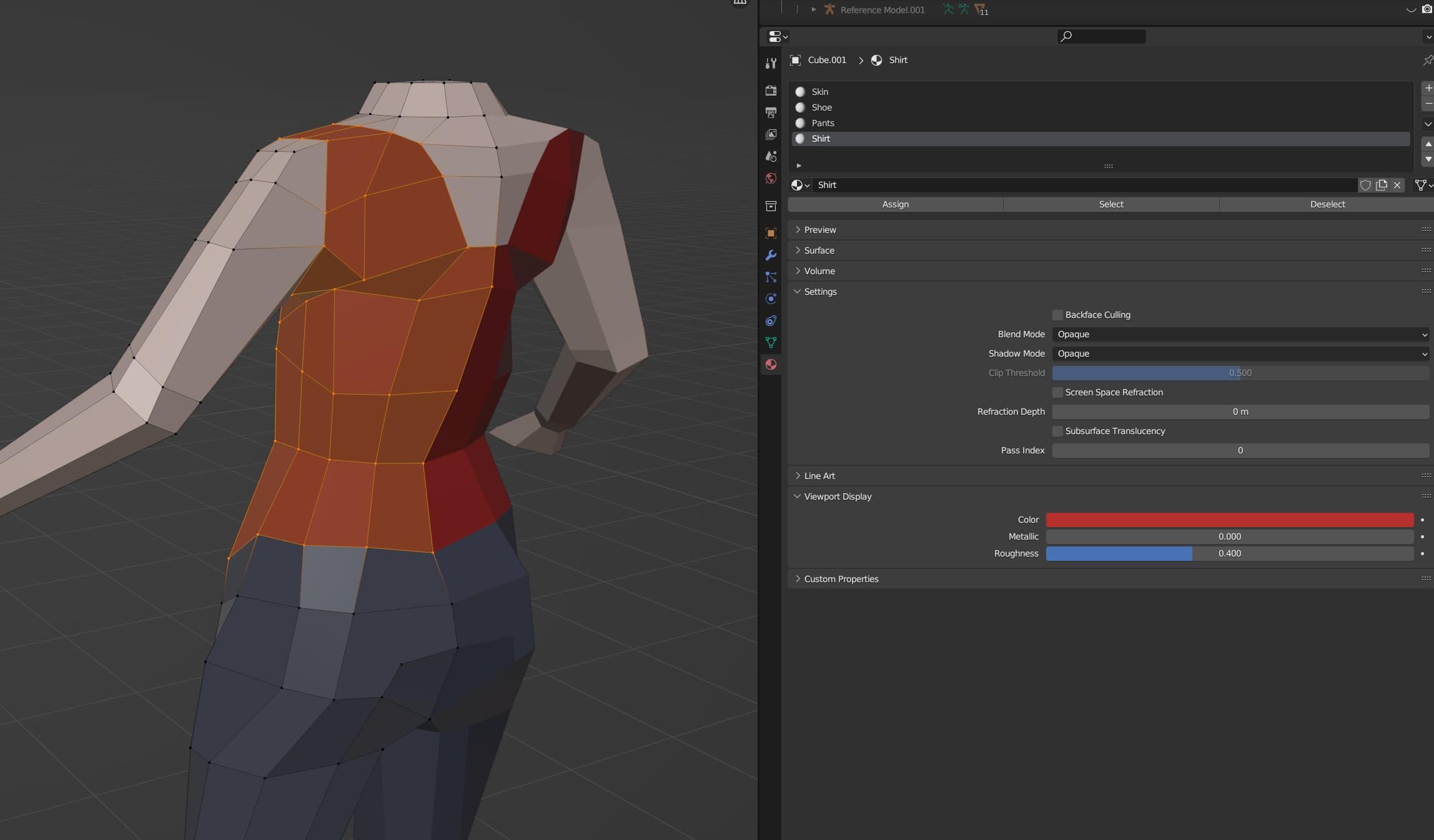
Task: Click the Assign button
Action: 895,204
